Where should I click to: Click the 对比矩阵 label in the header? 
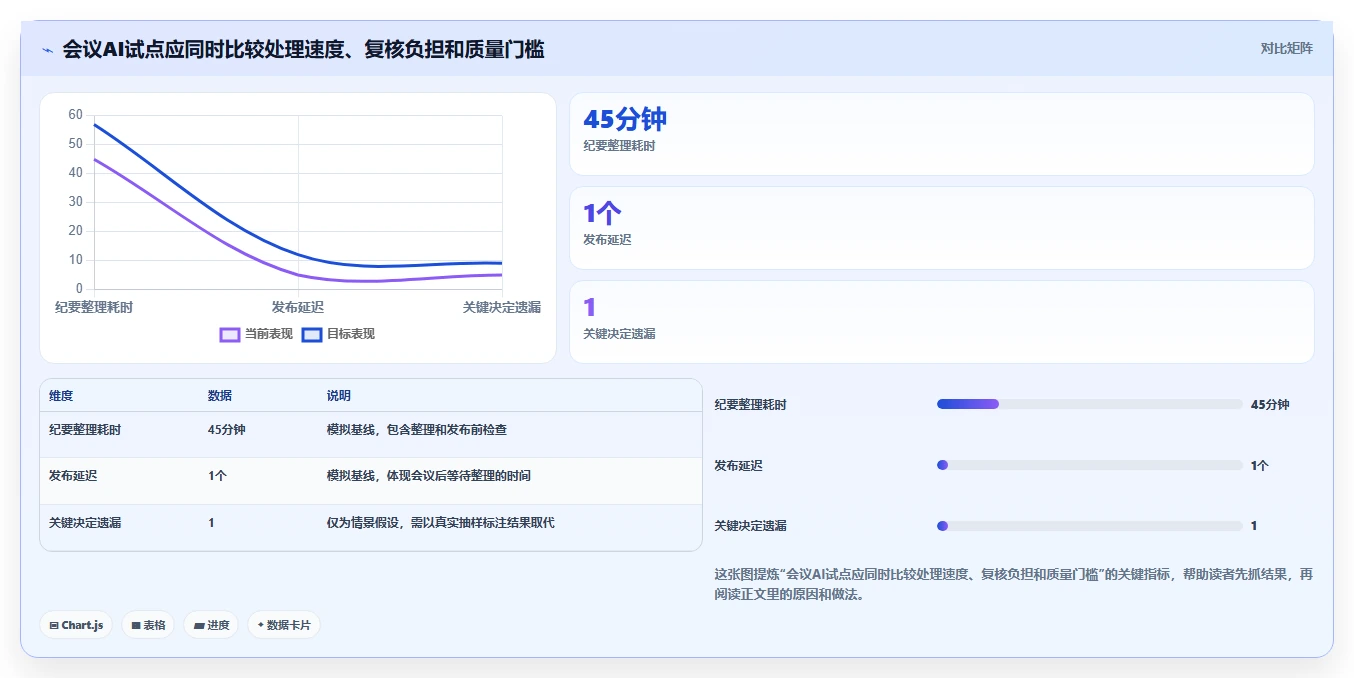(x=1287, y=48)
